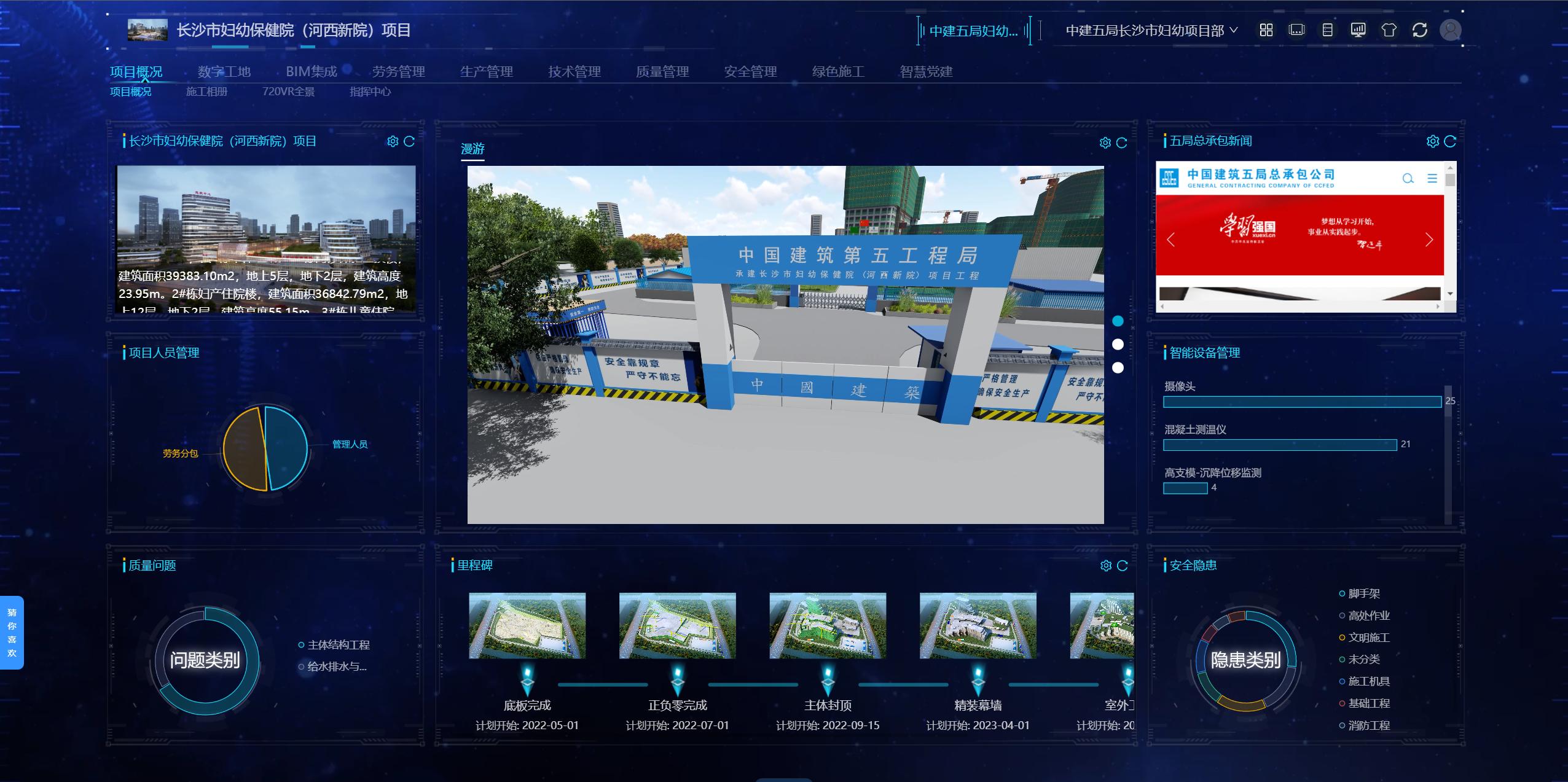The height and width of the screenshot is (782, 1568).
Task: Refresh the 漫游 roaming panel
Action: 1122,143
